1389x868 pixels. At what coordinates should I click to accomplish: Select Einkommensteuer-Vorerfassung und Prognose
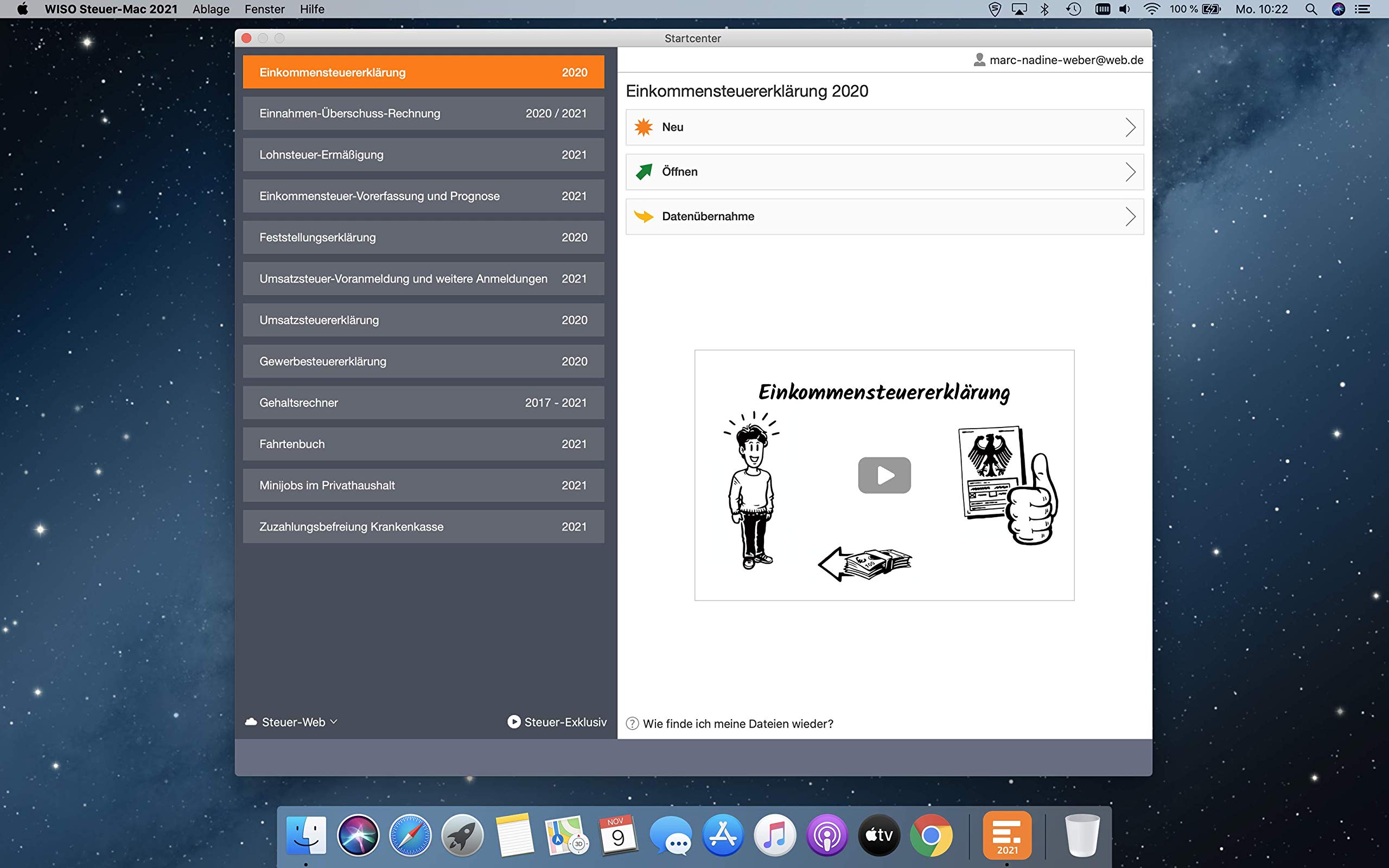(x=424, y=196)
